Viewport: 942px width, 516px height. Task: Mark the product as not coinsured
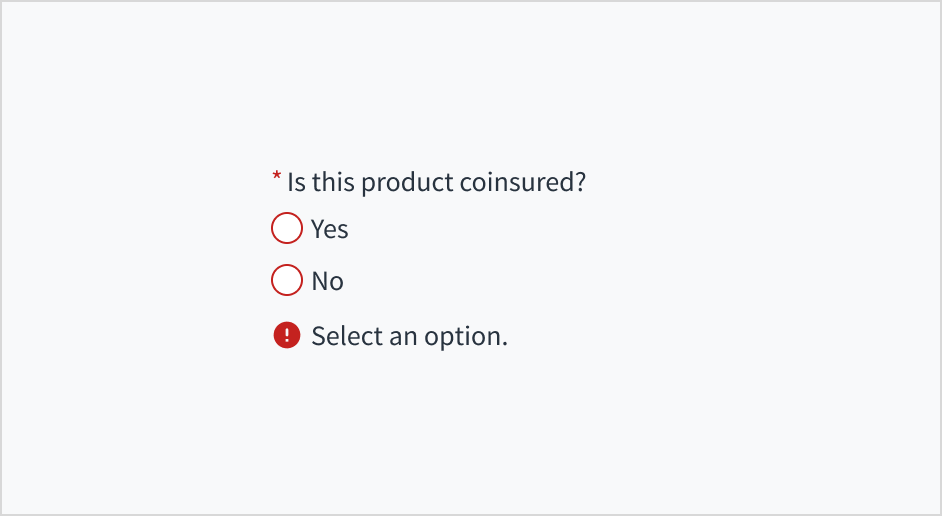coord(287,281)
